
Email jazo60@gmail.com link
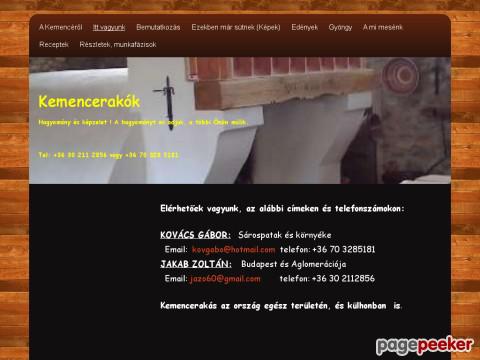pyautogui.click(x=225, y=279)
